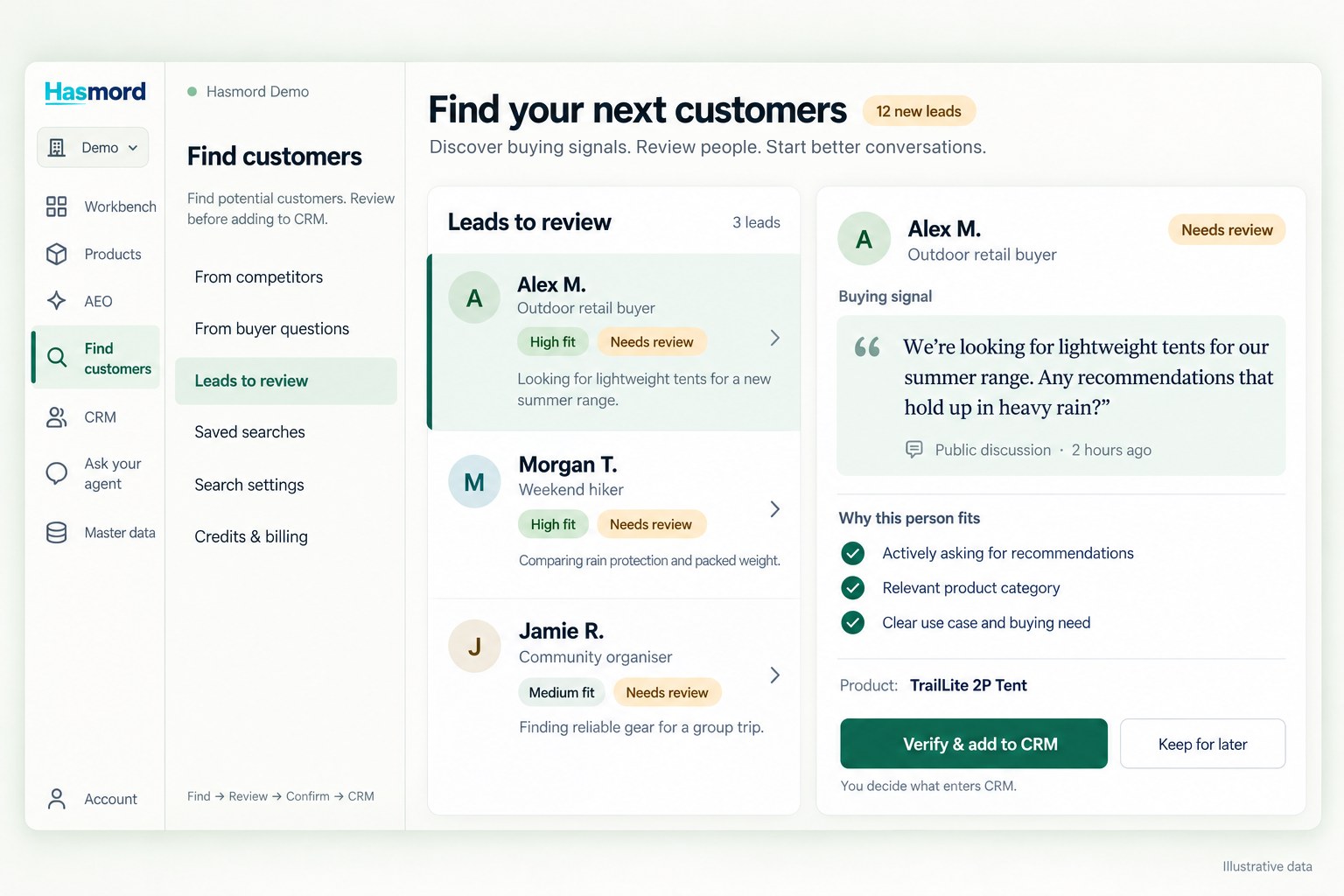Click Clear use case checkmark
This screenshot has width=1344, height=896.
(x=852, y=623)
